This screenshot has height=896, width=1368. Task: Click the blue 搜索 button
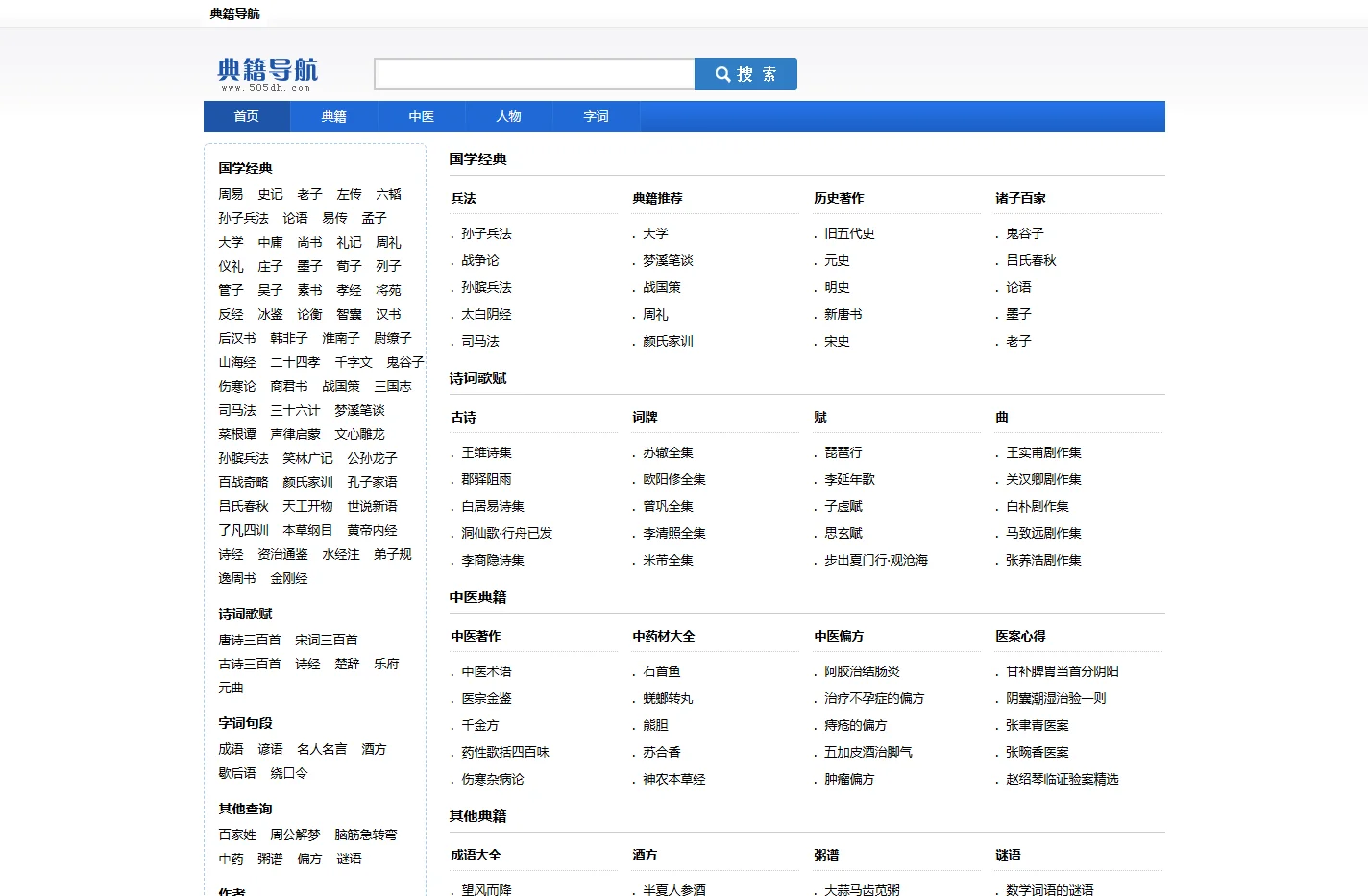pos(745,74)
